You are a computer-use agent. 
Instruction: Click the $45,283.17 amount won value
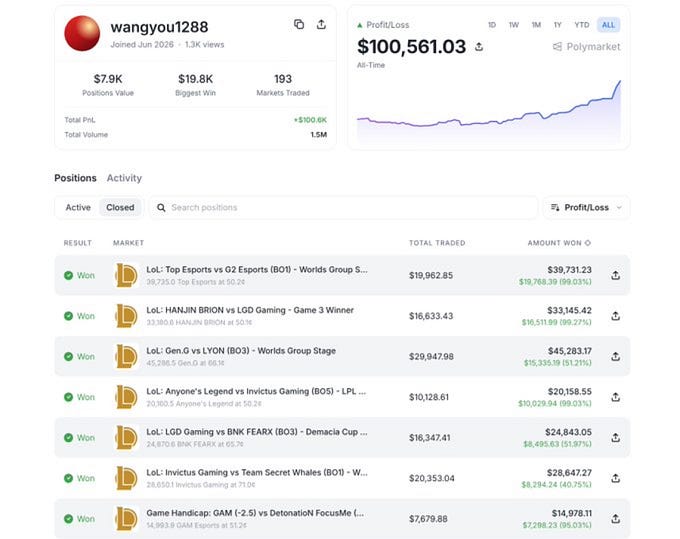569,351
